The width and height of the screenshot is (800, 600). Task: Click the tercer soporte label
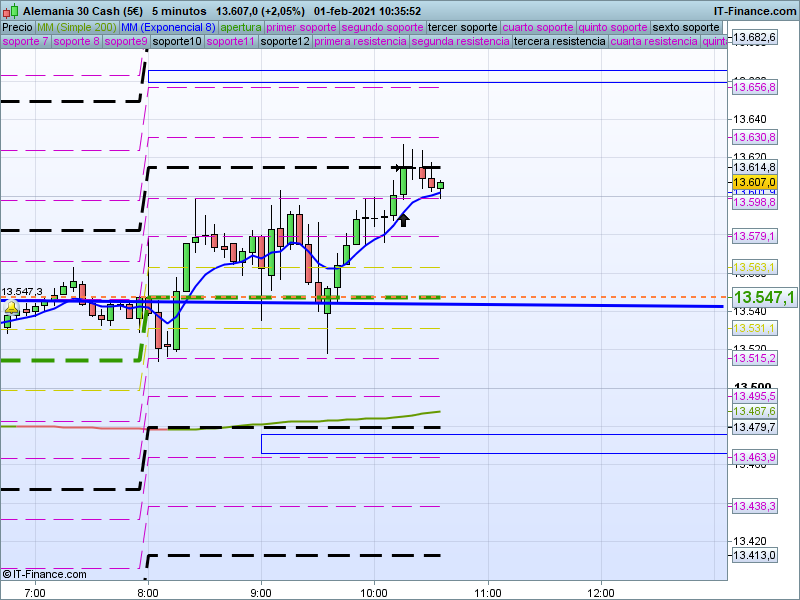pos(462,27)
